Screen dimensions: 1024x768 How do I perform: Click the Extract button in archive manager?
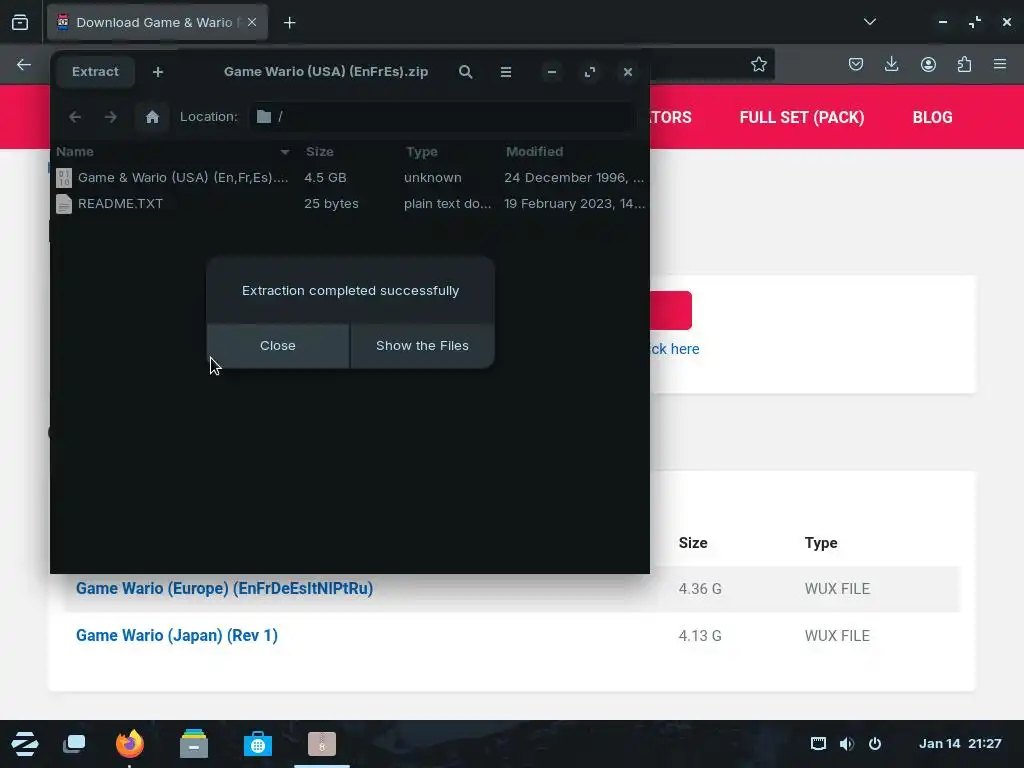coord(95,72)
